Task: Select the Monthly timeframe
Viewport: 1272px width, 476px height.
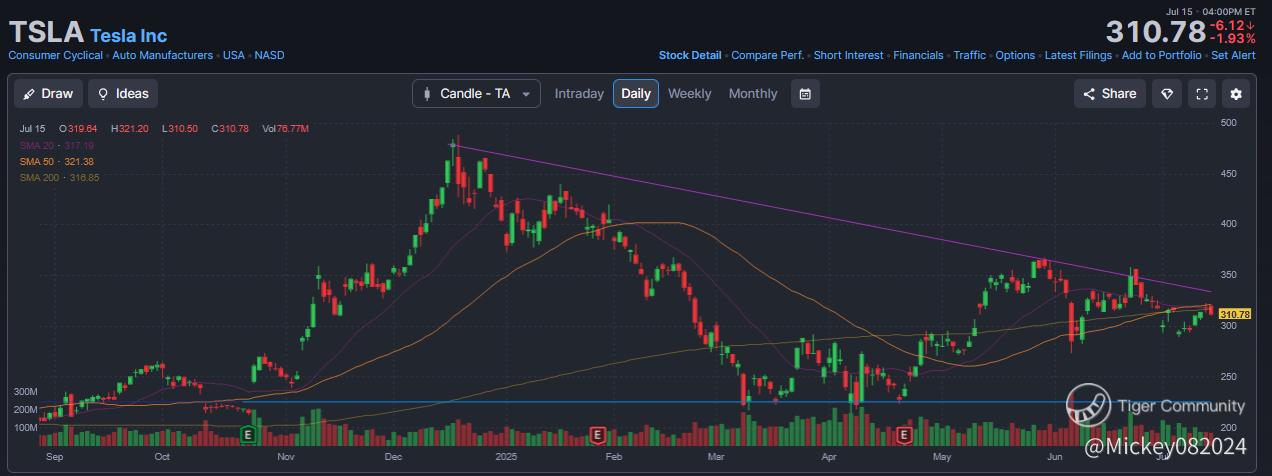Action: pyautogui.click(x=752, y=94)
